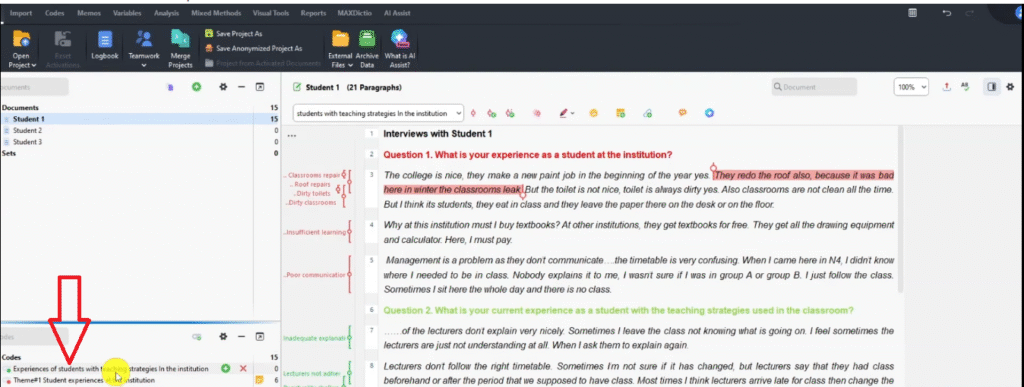Click the AB spell check icon
Image resolution: width=1024 pixels, height=387 pixels.
[x=965, y=87]
